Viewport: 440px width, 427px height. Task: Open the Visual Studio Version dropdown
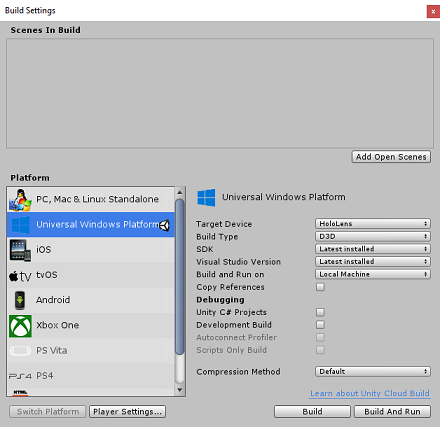373,261
